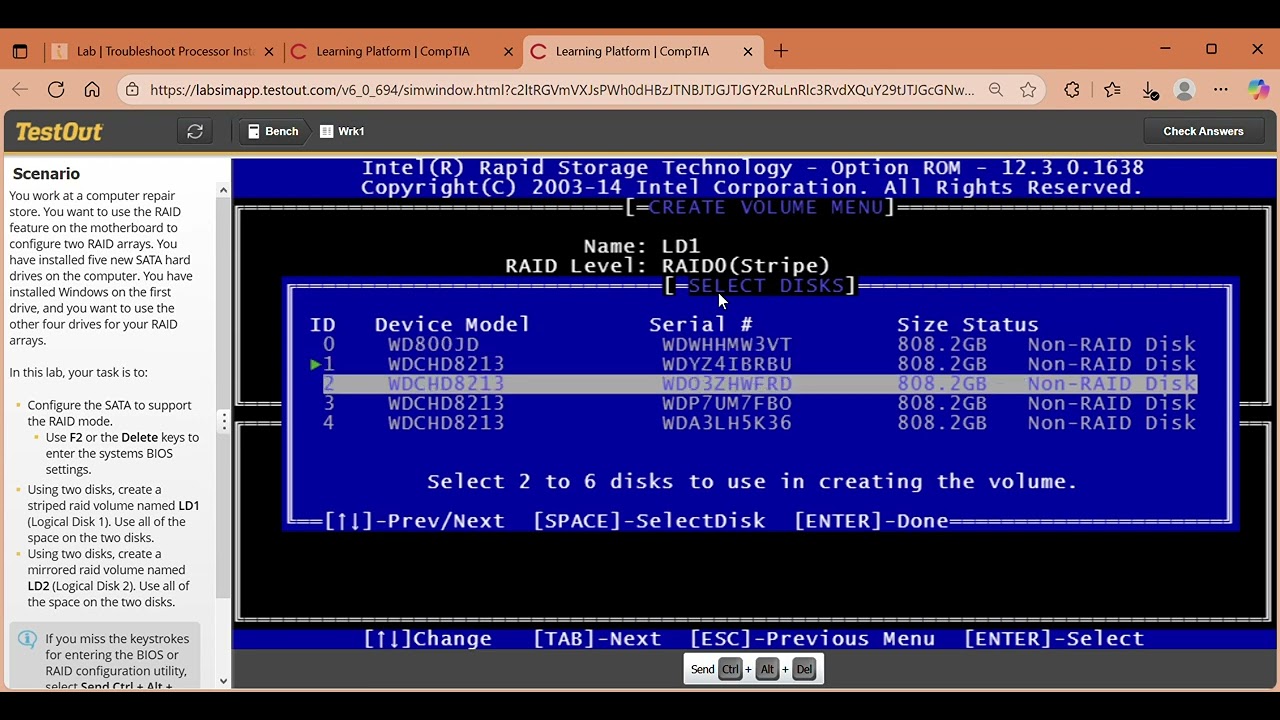This screenshot has height=720, width=1280.
Task: Select highlighted disk row 2 WDO3ZHWFRD
Action: (x=760, y=384)
